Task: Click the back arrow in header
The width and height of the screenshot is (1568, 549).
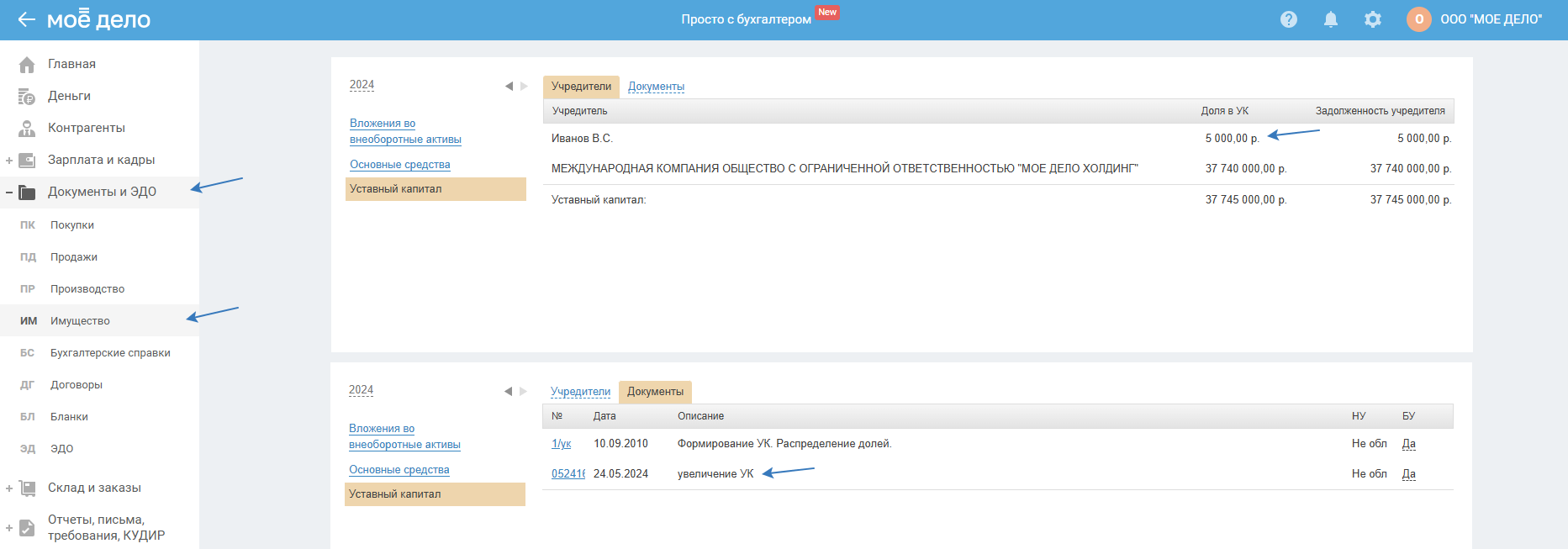Action: (x=26, y=19)
